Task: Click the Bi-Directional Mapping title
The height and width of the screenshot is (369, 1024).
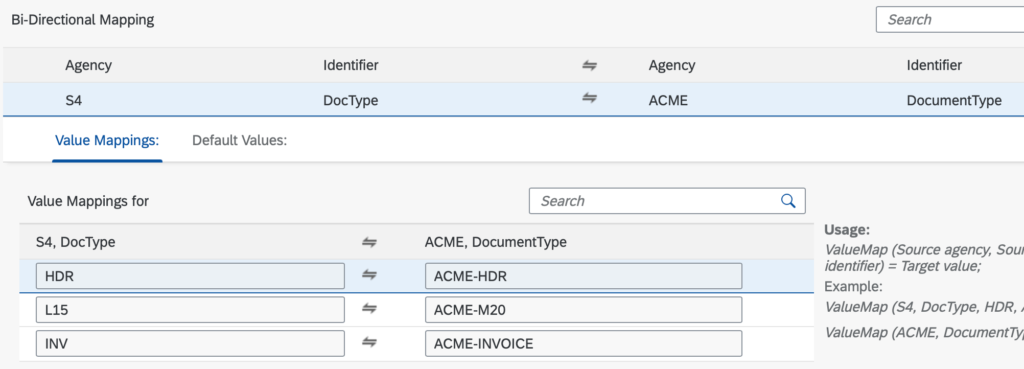Action: pyautogui.click(x=83, y=20)
